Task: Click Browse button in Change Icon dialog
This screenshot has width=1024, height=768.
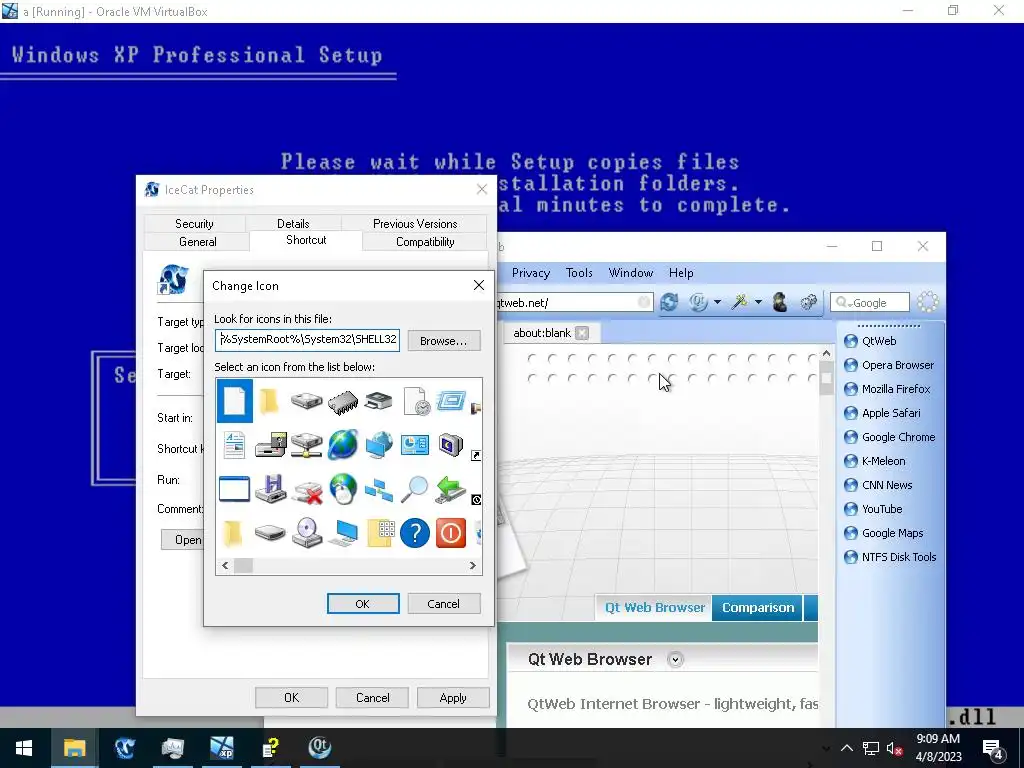Action: [x=443, y=341]
